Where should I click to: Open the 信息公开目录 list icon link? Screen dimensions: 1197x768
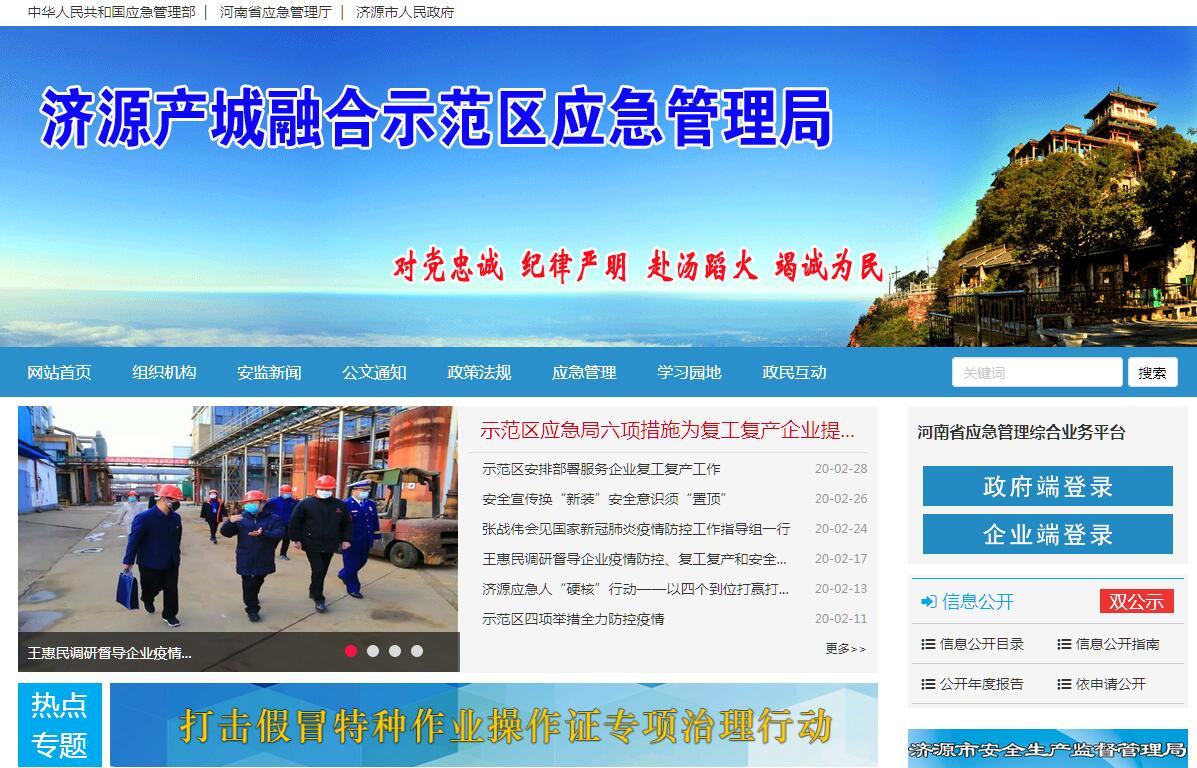click(973, 644)
